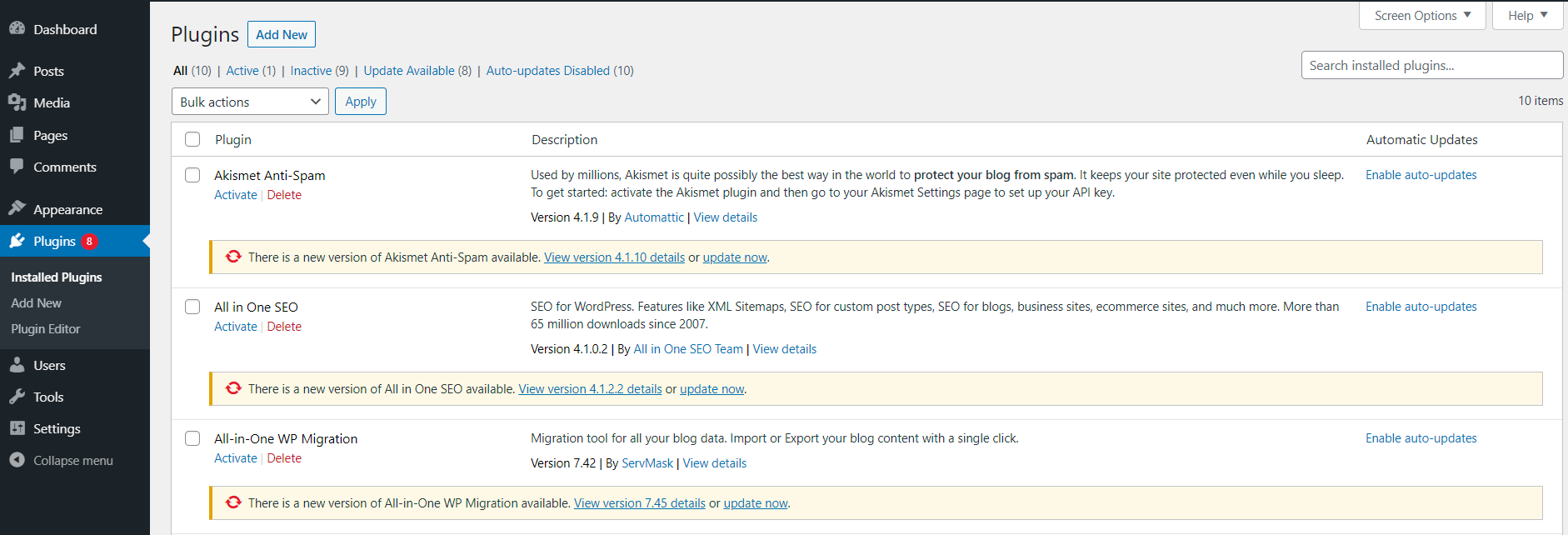Click the Add New button beside Plugins heading

pyautogui.click(x=282, y=35)
